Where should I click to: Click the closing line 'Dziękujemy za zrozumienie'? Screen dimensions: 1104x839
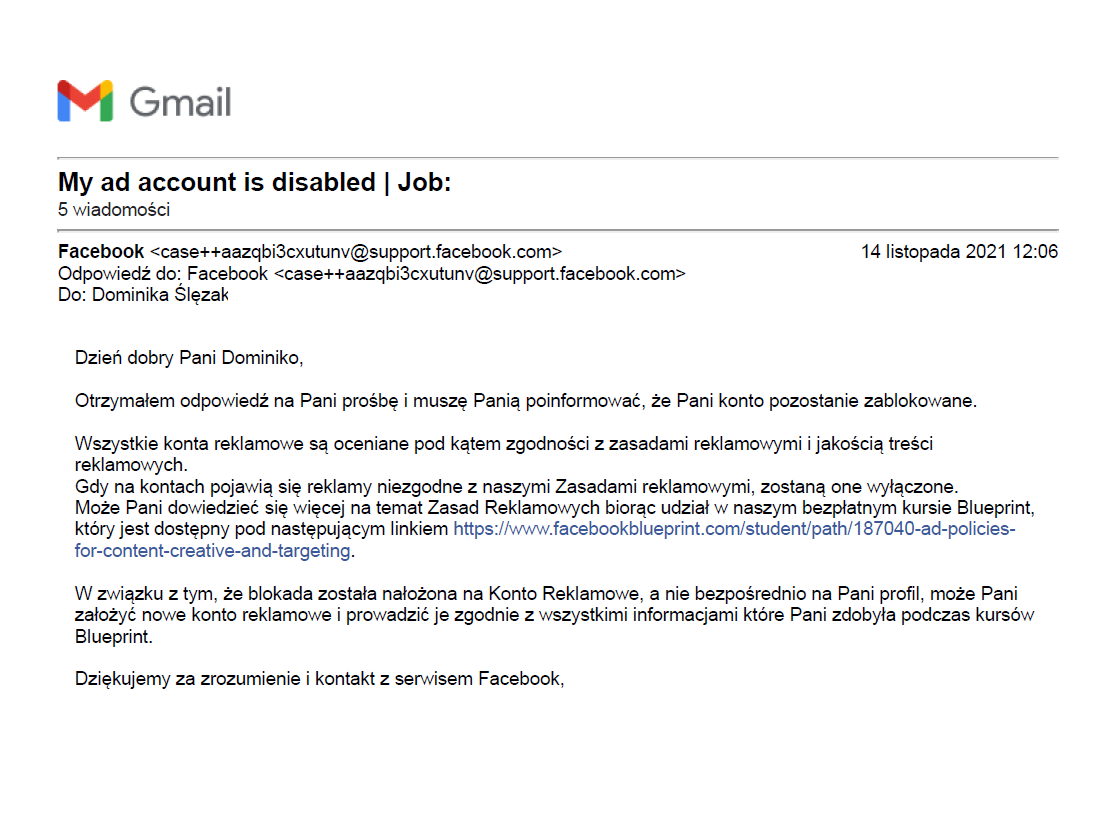[320, 679]
